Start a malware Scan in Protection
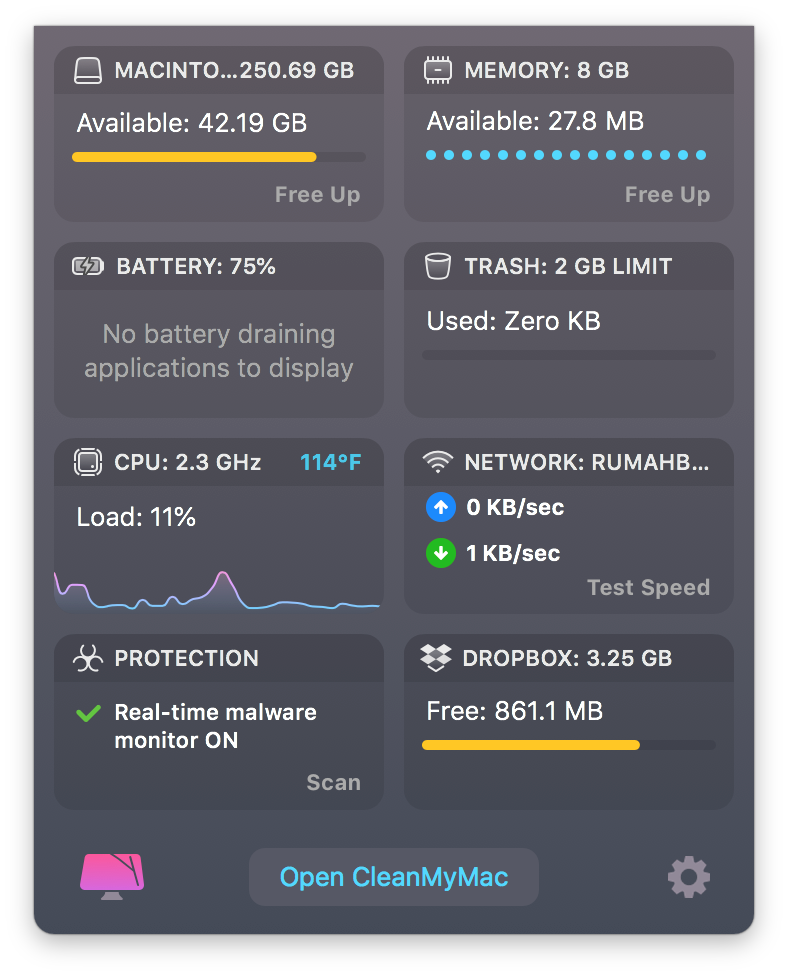This screenshot has height=976, width=788. coord(334,782)
